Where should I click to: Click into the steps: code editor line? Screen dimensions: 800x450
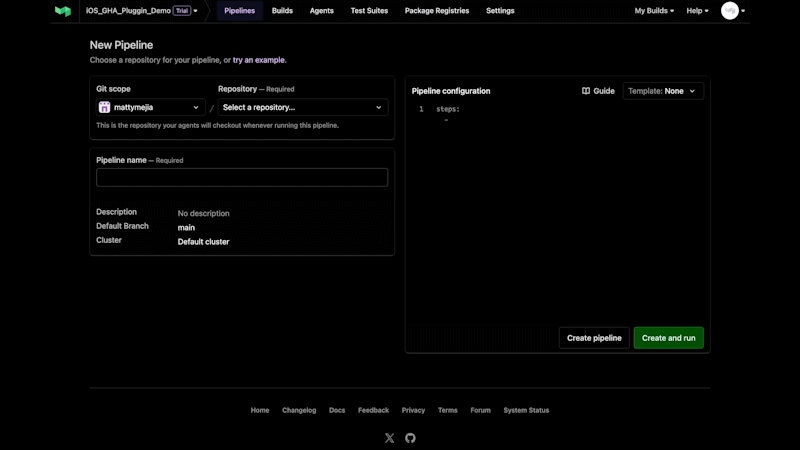click(x=448, y=109)
